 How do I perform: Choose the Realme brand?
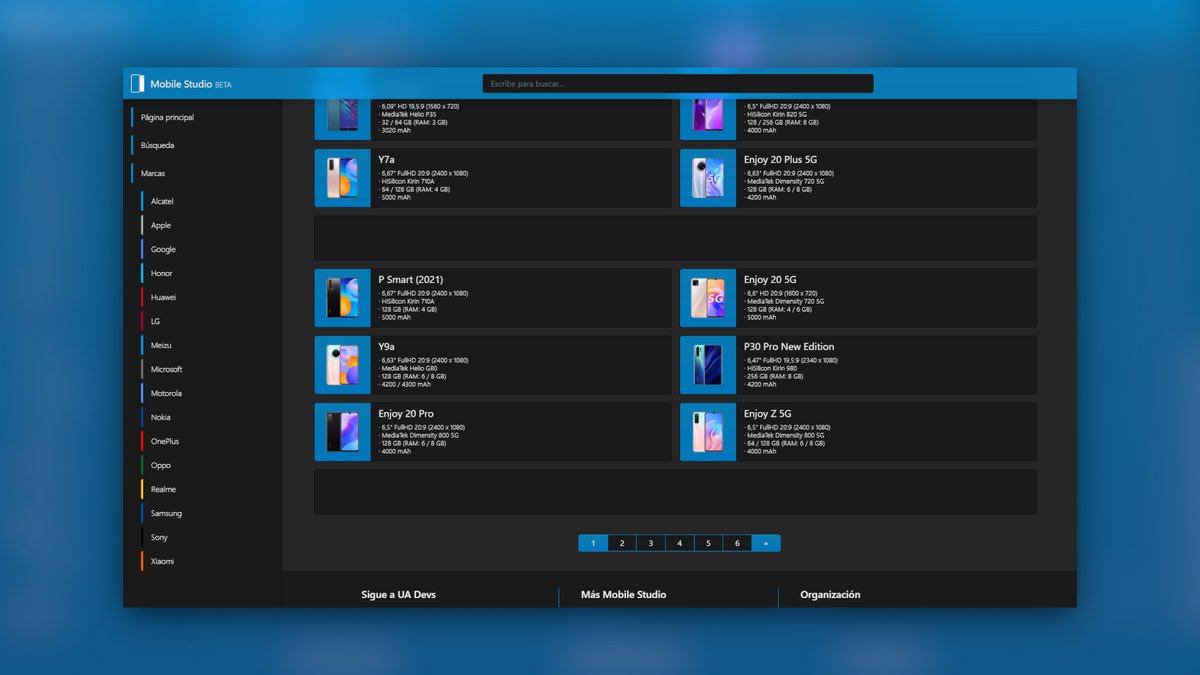pos(163,489)
